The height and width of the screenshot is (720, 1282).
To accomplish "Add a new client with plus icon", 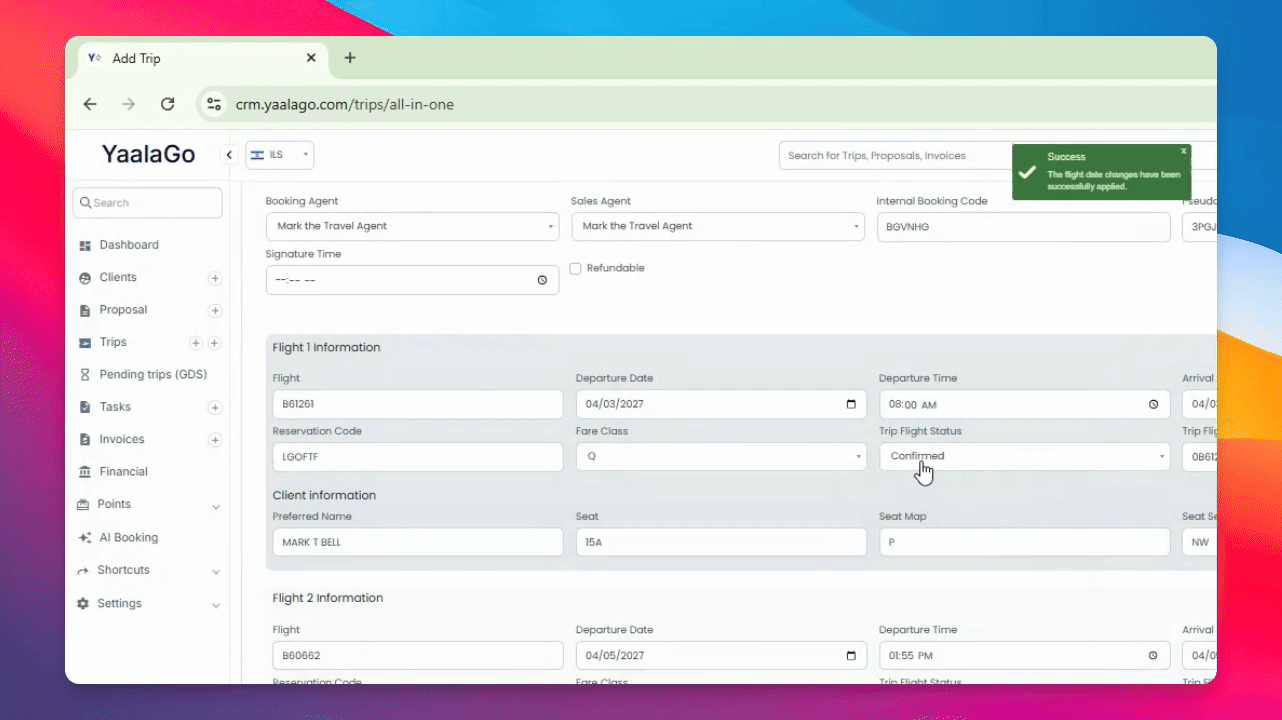I will tap(214, 278).
